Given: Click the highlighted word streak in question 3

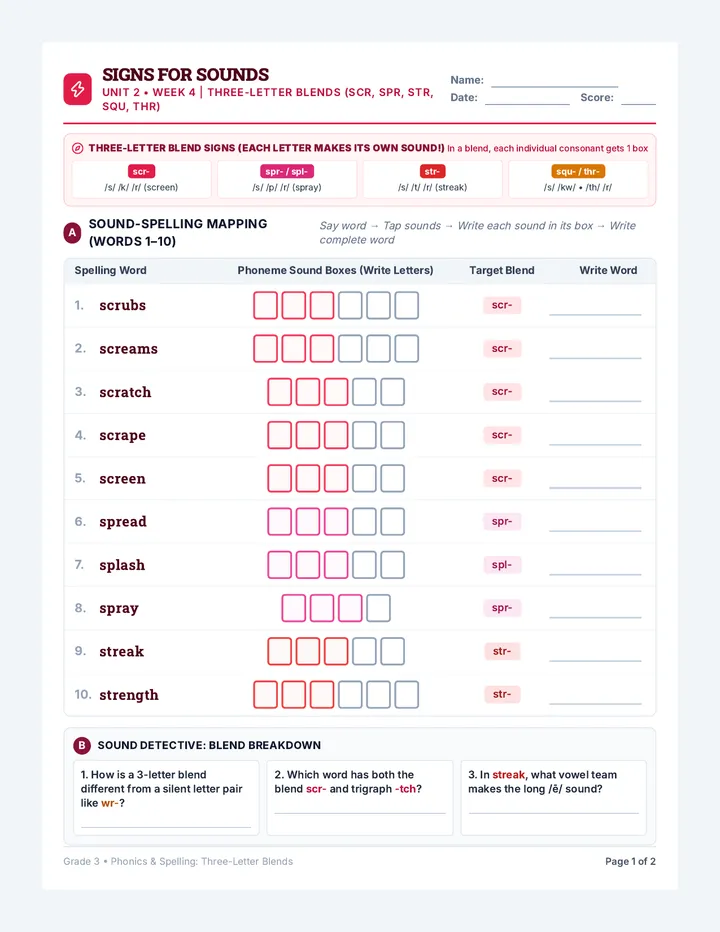Looking at the screenshot, I should coord(508,774).
